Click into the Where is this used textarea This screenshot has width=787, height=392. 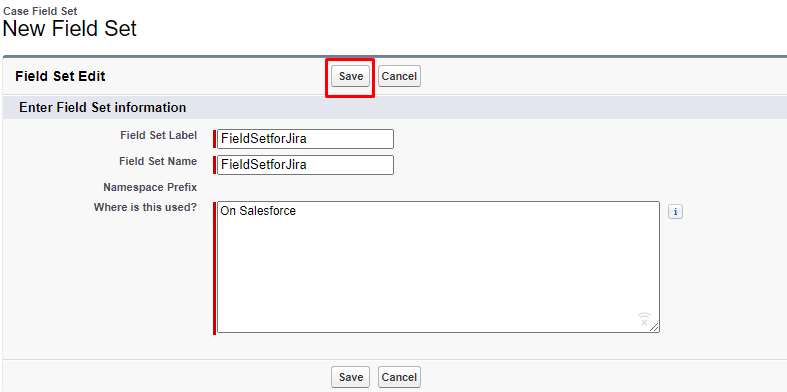(x=438, y=267)
